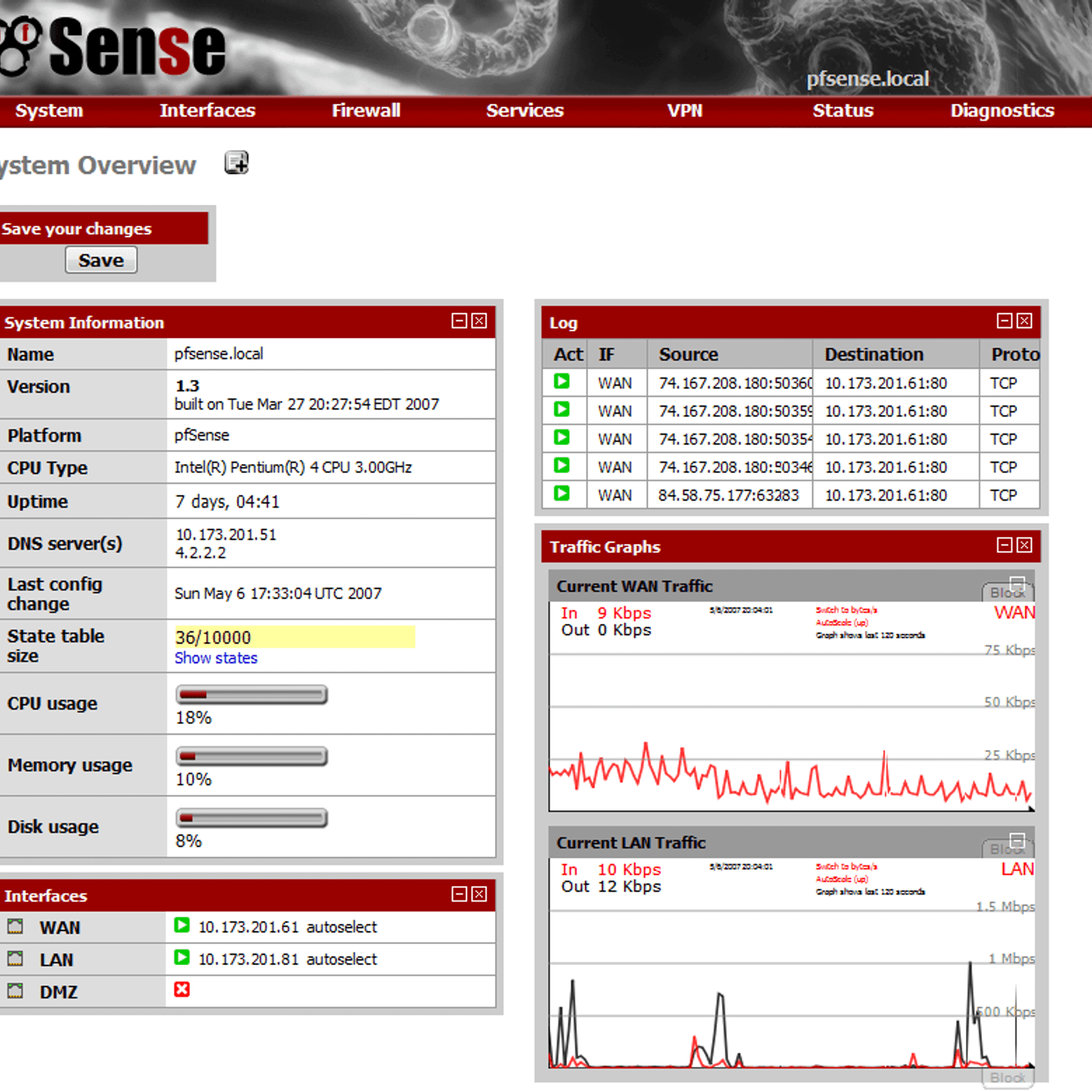1092x1092 pixels.
Task: Click the Current WAN Traffic graph area
Action: click(x=792, y=706)
